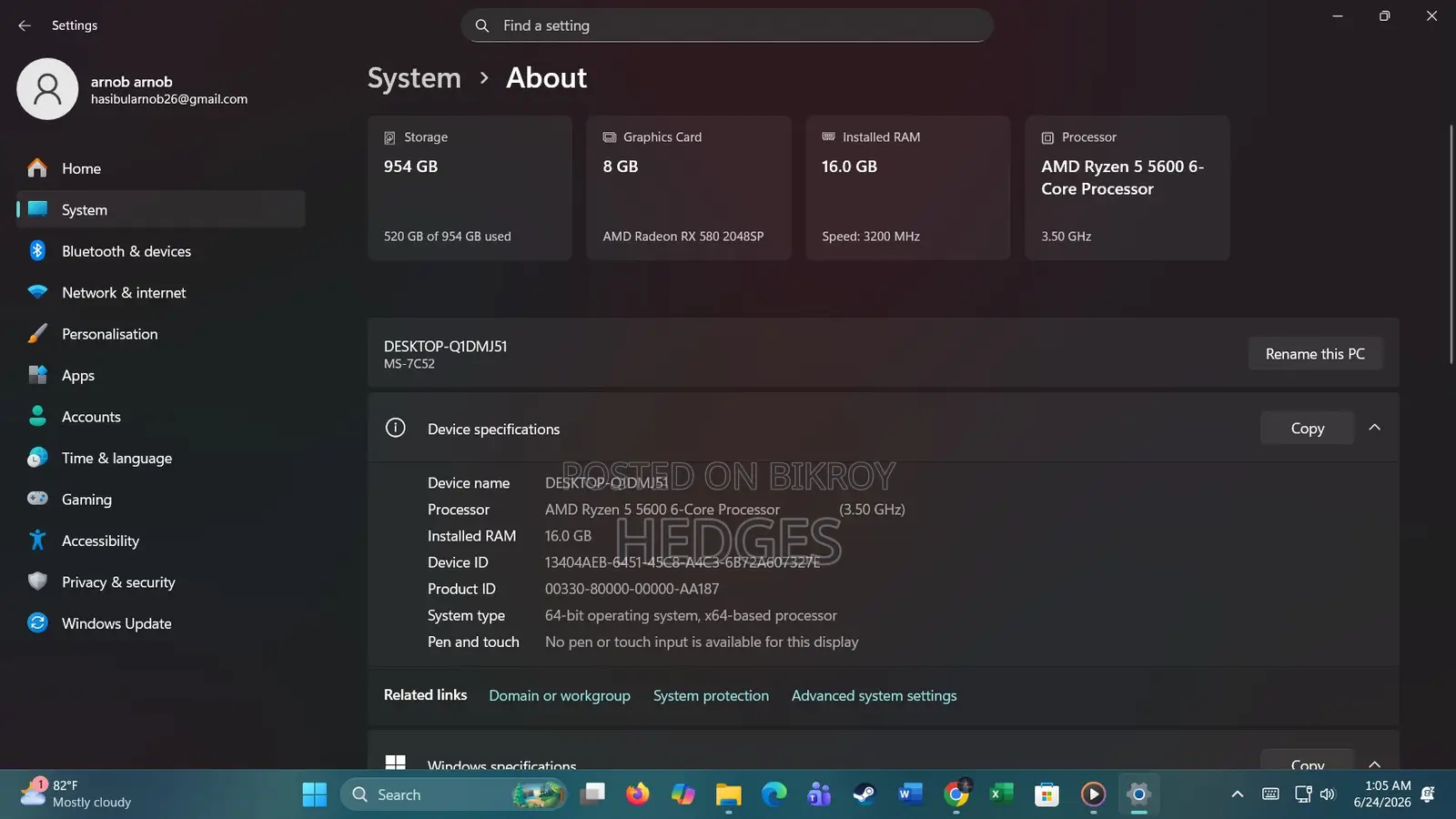Click the Find a setting search box
The image size is (1456, 819).
tap(727, 25)
